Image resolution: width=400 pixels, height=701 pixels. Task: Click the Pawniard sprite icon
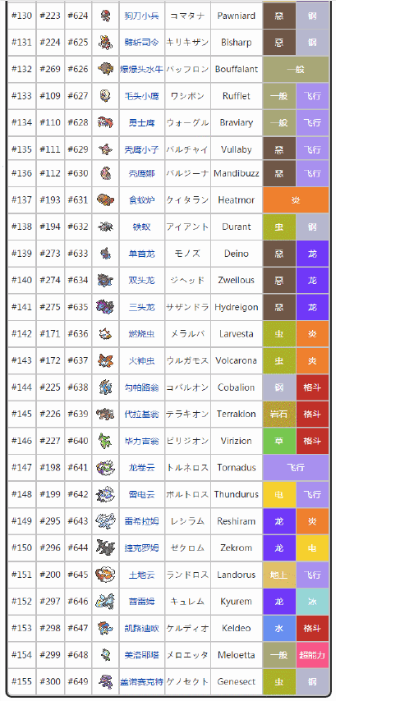coord(105,16)
